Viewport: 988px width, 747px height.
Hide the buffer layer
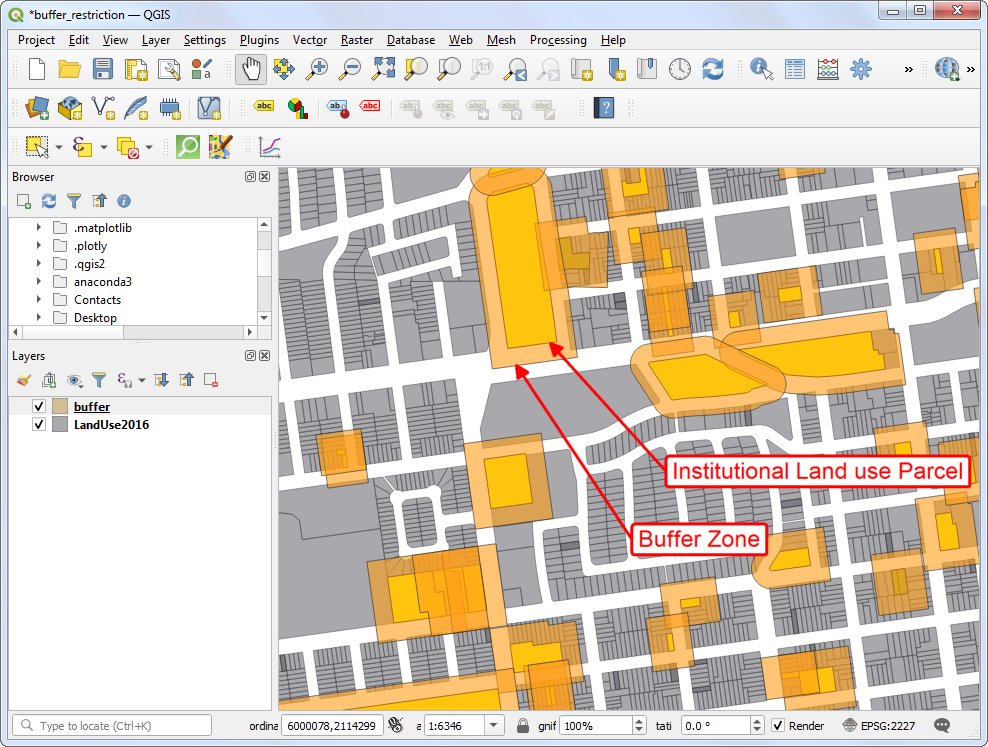click(38, 406)
